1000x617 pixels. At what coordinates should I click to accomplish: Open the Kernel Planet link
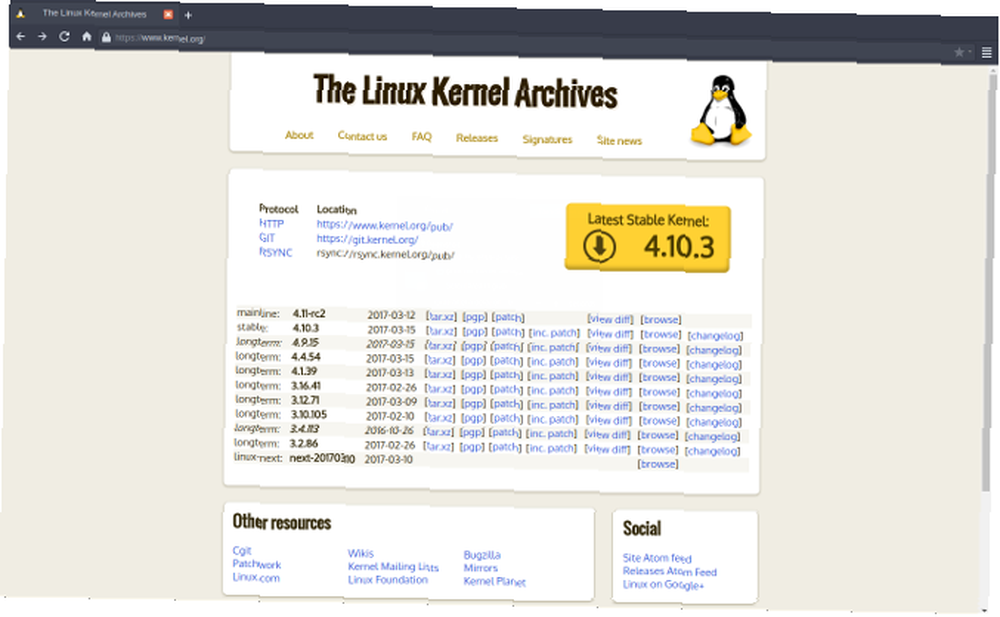(494, 581)
